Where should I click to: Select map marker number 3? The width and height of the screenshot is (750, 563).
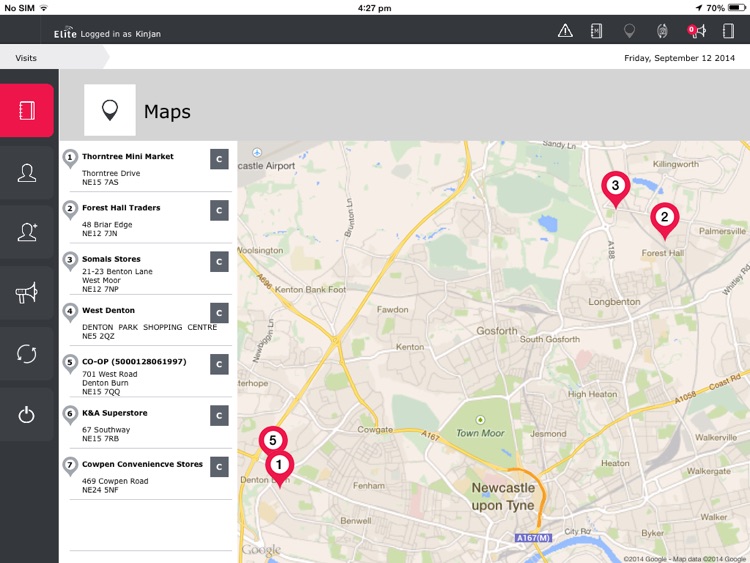[x=616, y=189]
